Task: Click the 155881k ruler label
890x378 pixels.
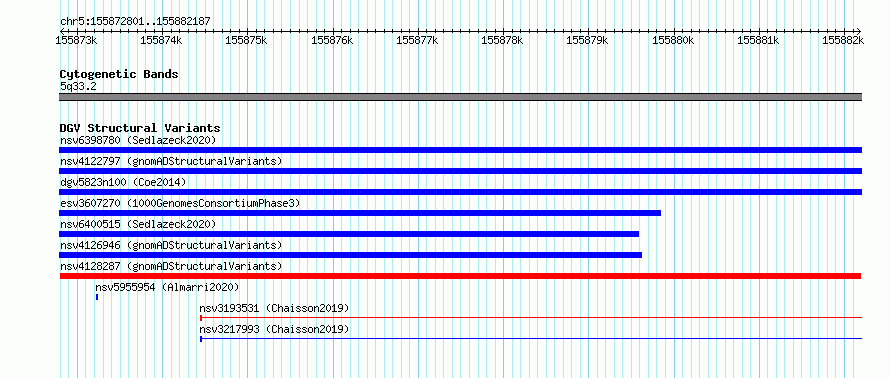Action: coord(759,40)
